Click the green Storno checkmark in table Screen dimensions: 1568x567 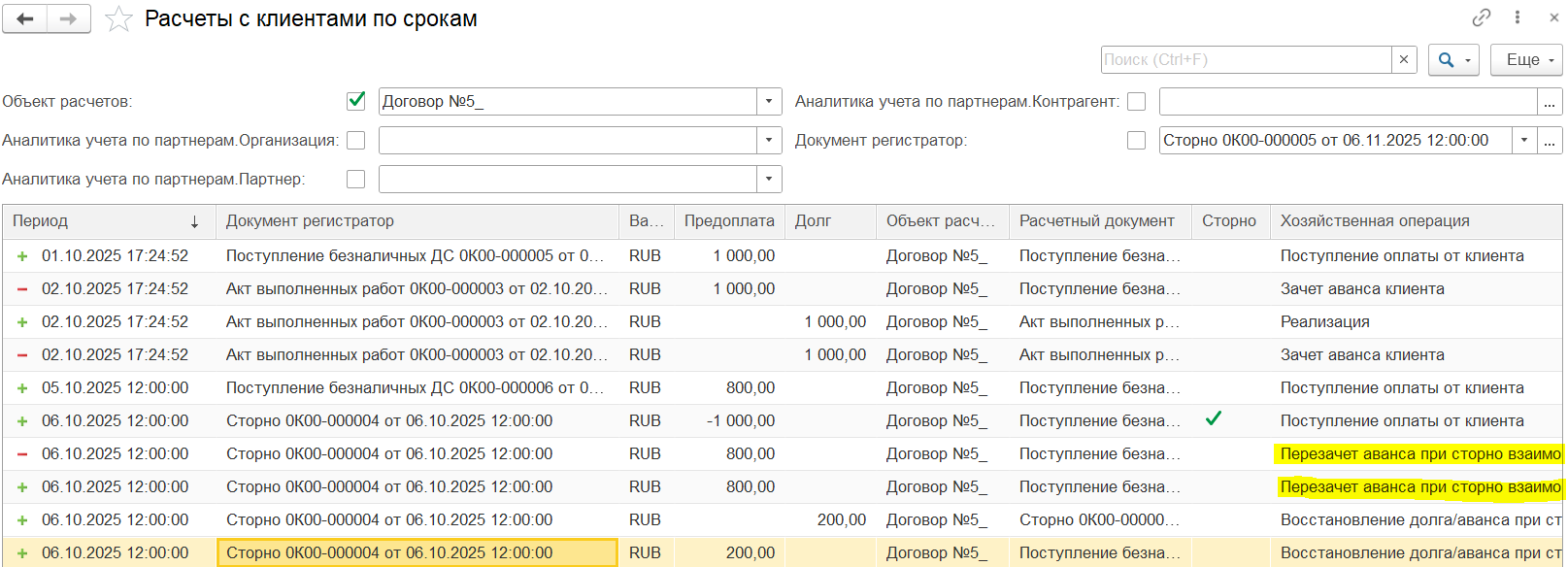point(1213,419)
